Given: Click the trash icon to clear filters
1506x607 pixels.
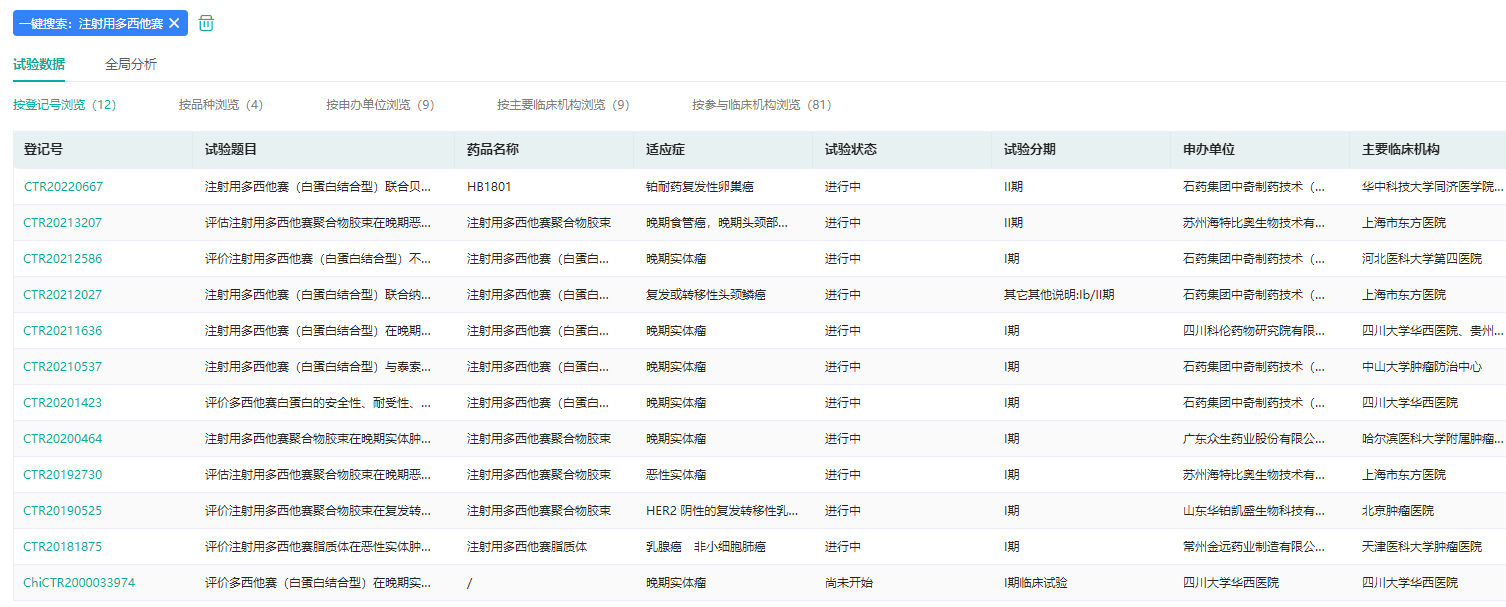Looking at the screenshot, I should 206,23.
